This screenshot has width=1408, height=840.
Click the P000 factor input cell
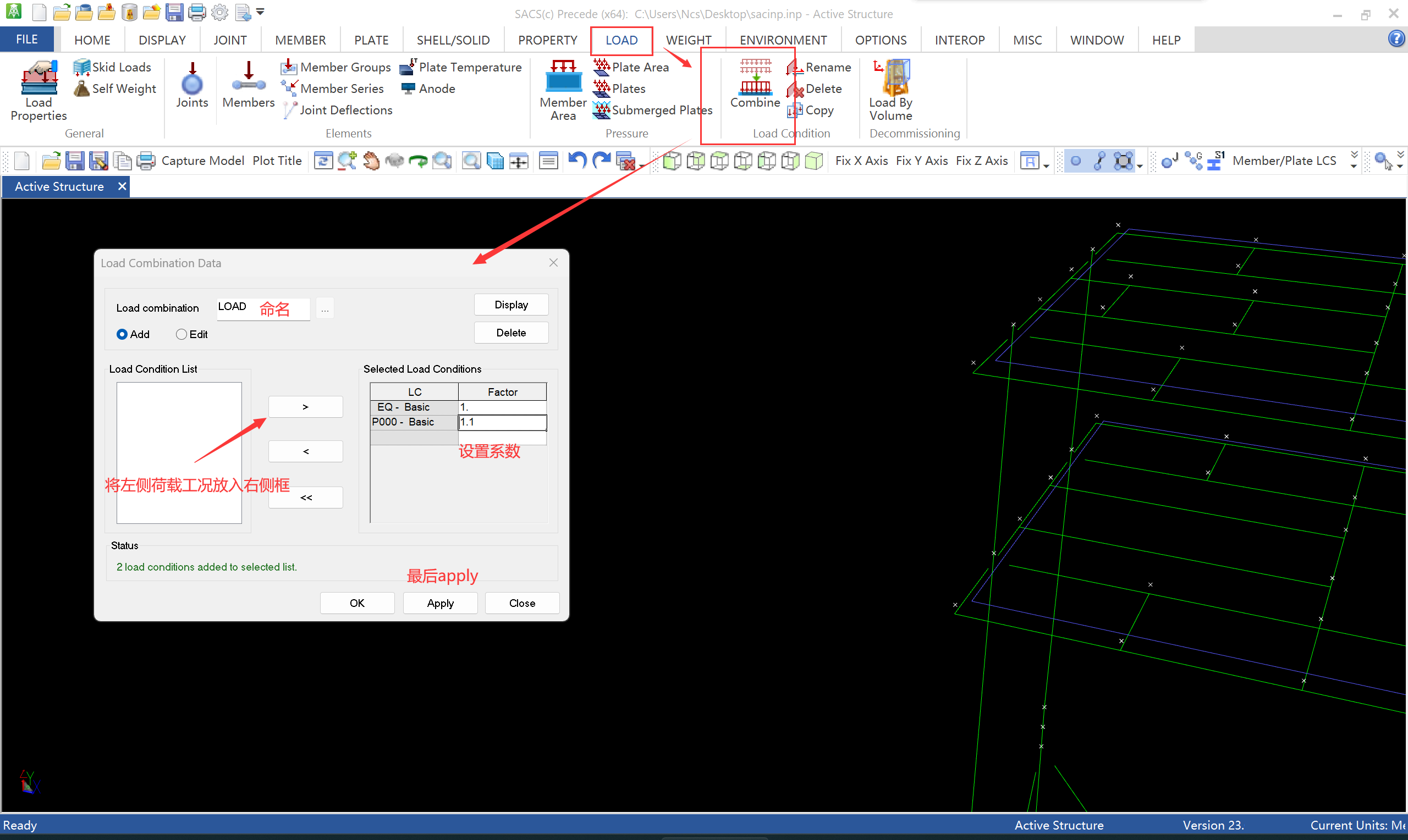click(502, 422)
